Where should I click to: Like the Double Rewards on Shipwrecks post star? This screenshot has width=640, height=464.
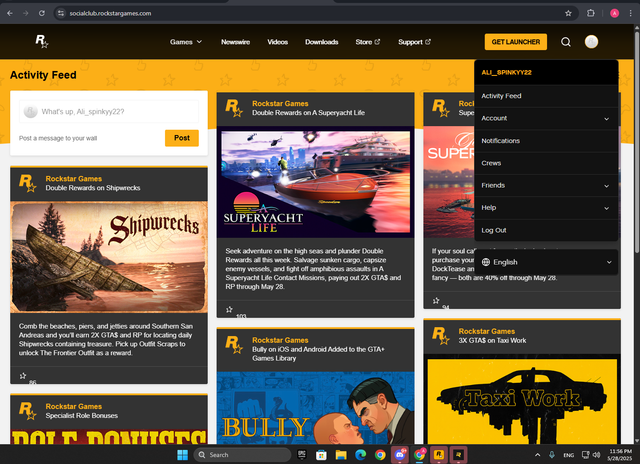coord(23,375)
